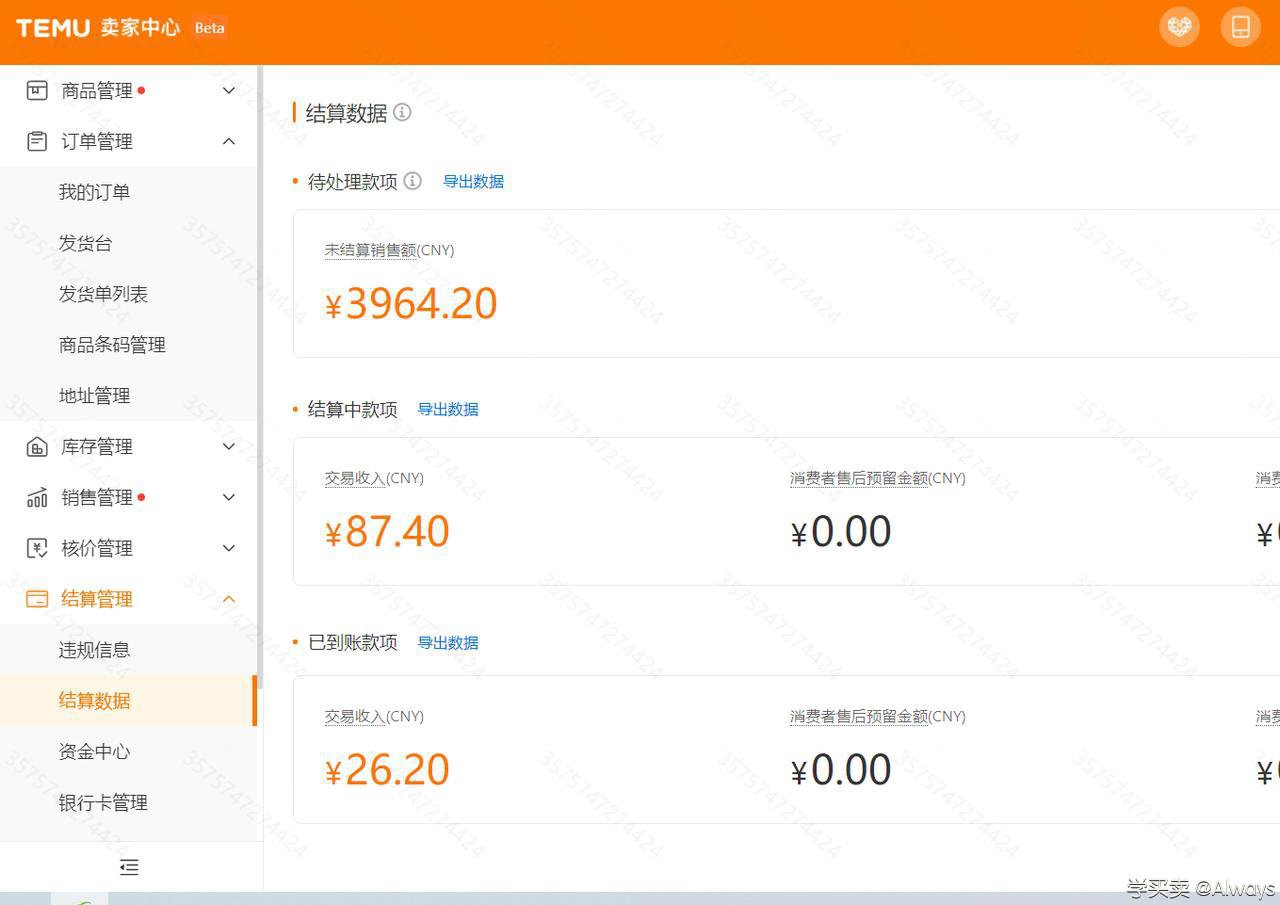Click 导出数据 for 已到账款项
Image resolution: width=1280 pixels, height=905 pixels.
(x=448, y=643)
